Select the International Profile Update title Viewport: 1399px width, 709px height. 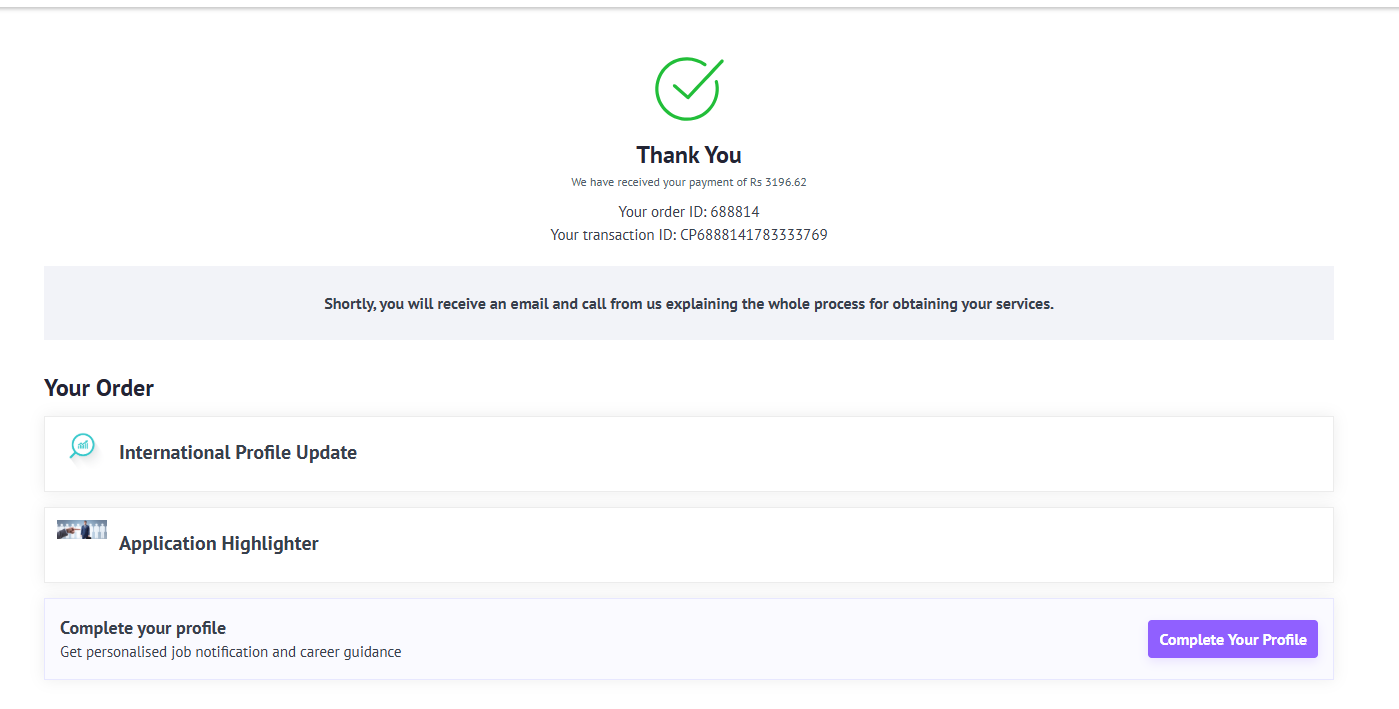[x=238, y=452]
